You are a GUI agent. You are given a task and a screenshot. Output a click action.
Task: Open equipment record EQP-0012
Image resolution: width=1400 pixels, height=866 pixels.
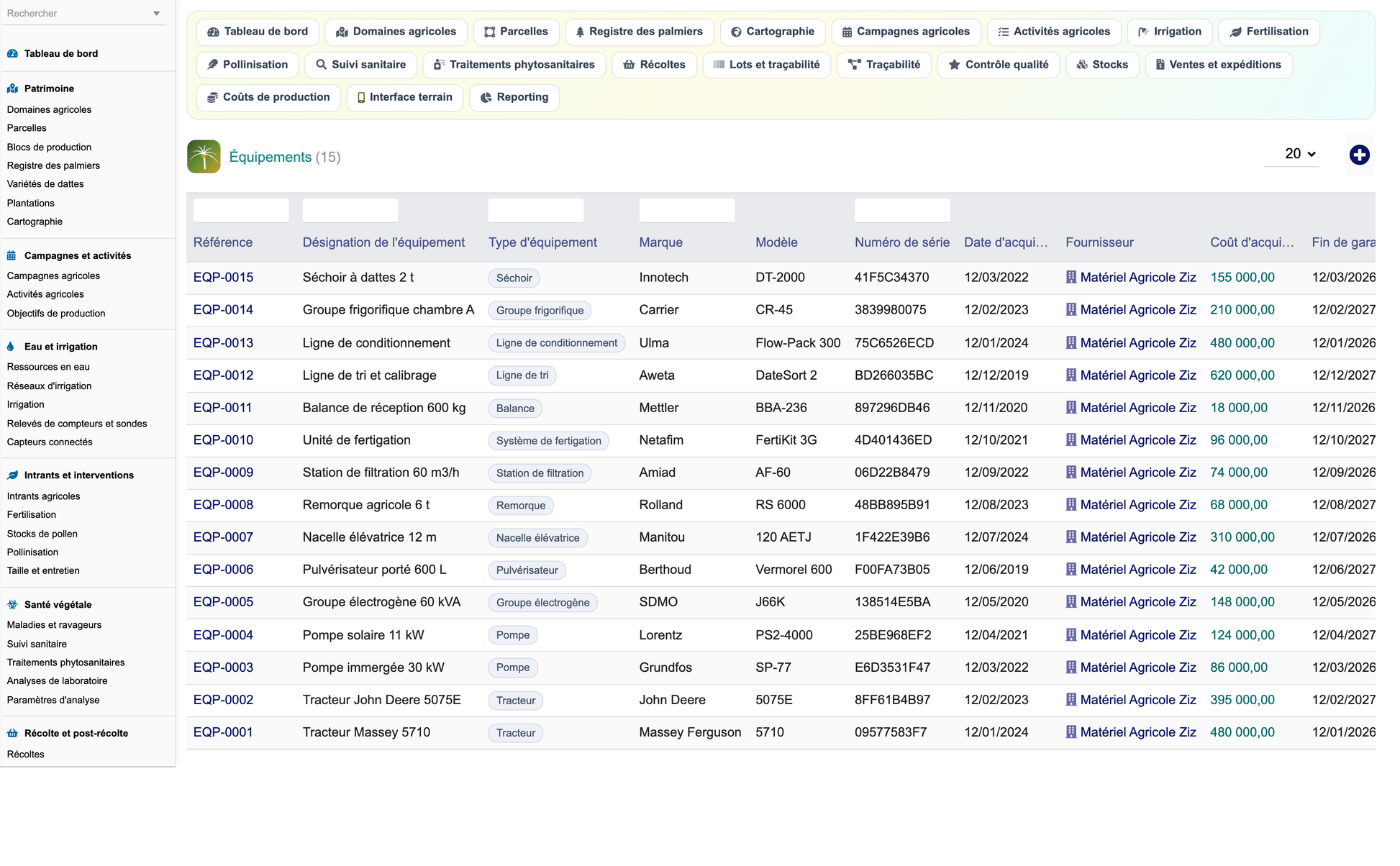point(223,375)
